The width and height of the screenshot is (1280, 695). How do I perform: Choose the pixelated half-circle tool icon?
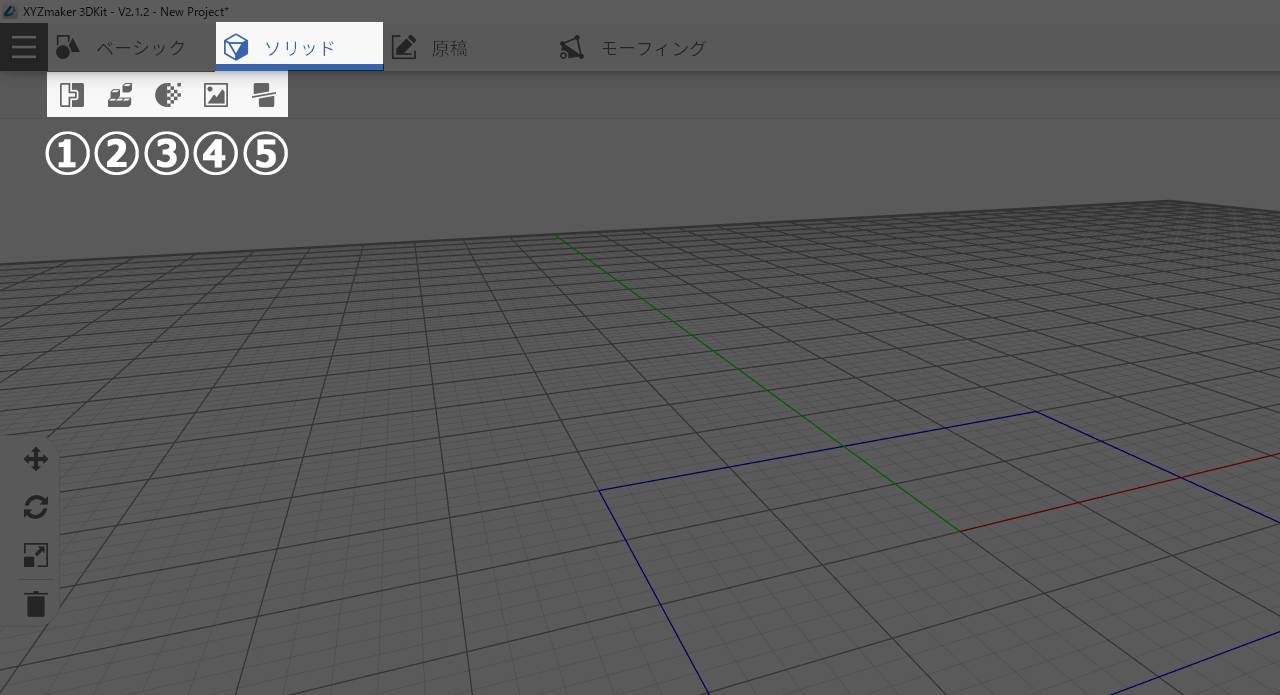click(x=168, y=95)
